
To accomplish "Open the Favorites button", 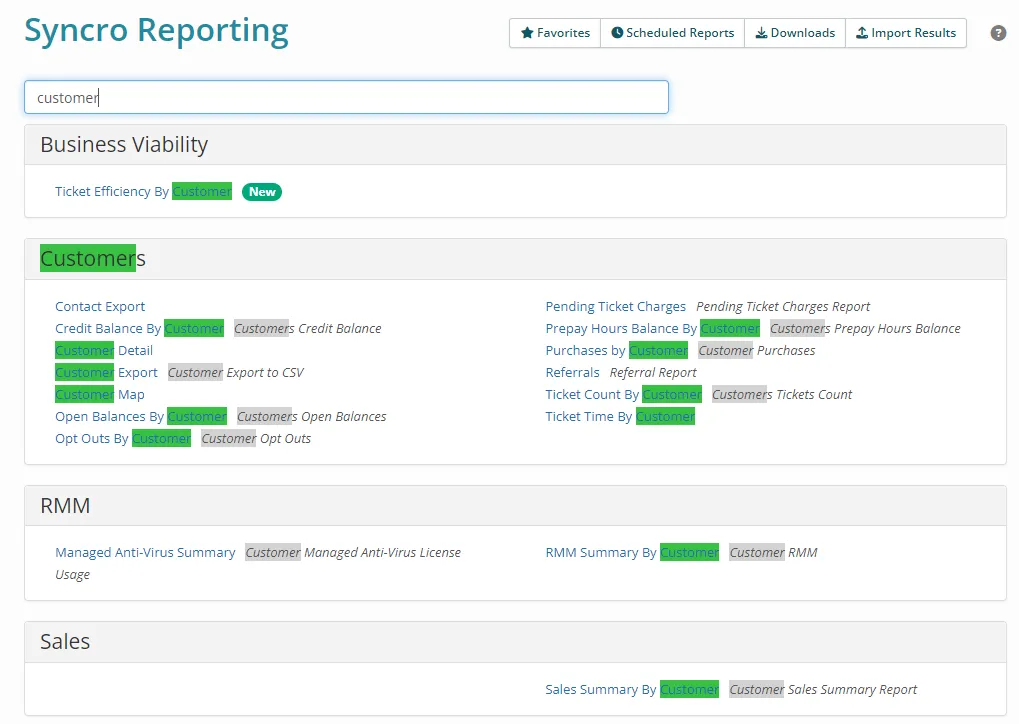I will (x=555, y=32).
